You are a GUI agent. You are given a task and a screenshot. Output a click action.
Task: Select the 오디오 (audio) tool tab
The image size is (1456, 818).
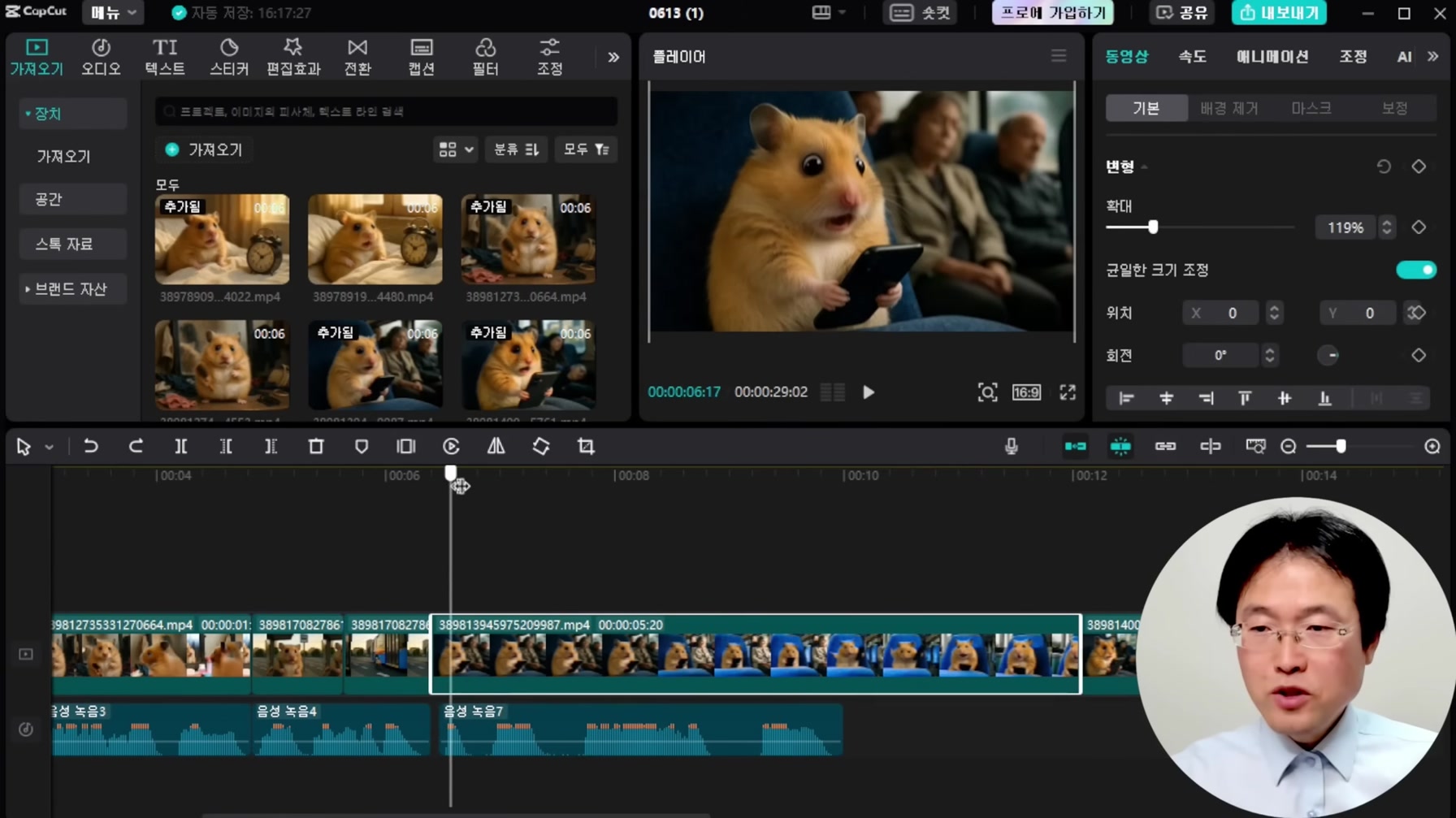click(101, 57)
